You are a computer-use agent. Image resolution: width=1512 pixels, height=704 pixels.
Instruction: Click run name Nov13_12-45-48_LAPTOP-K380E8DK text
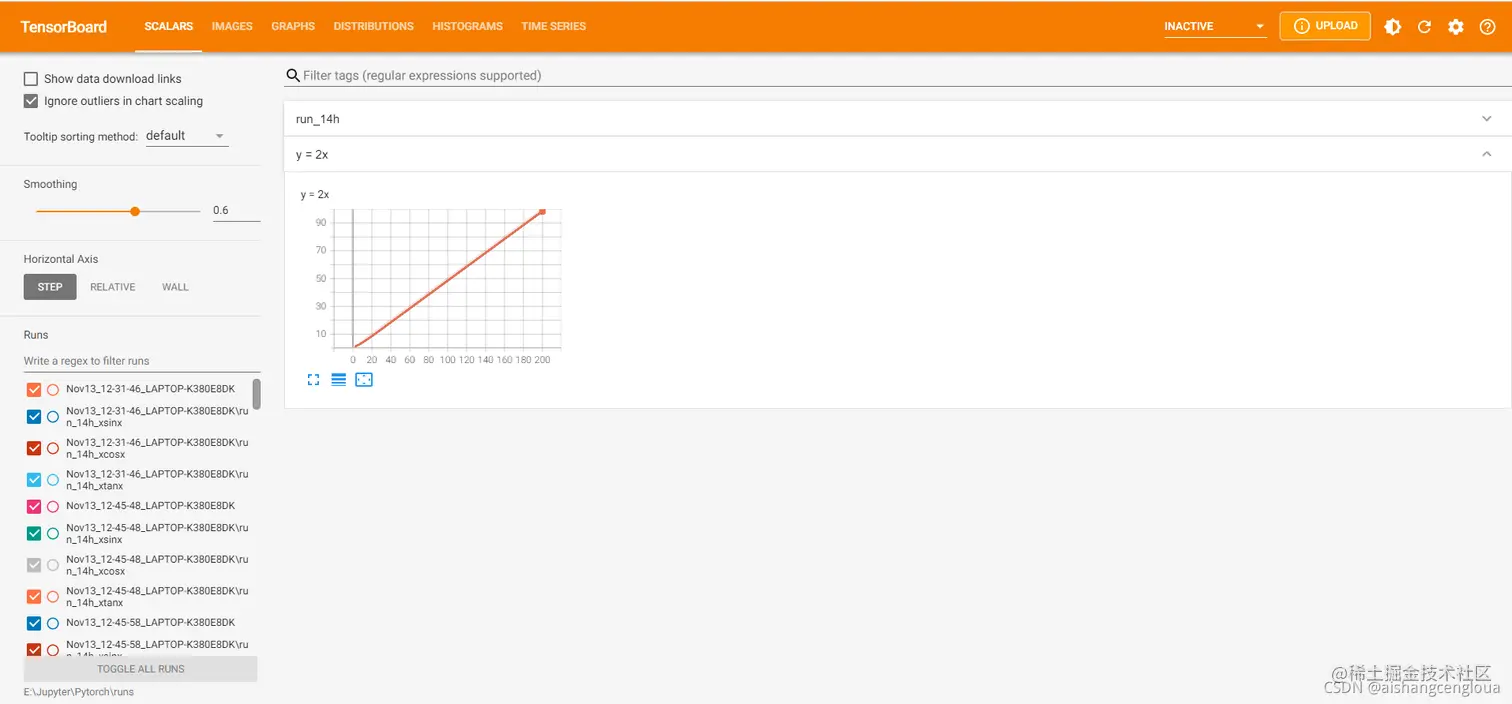[x=151, y=506]
